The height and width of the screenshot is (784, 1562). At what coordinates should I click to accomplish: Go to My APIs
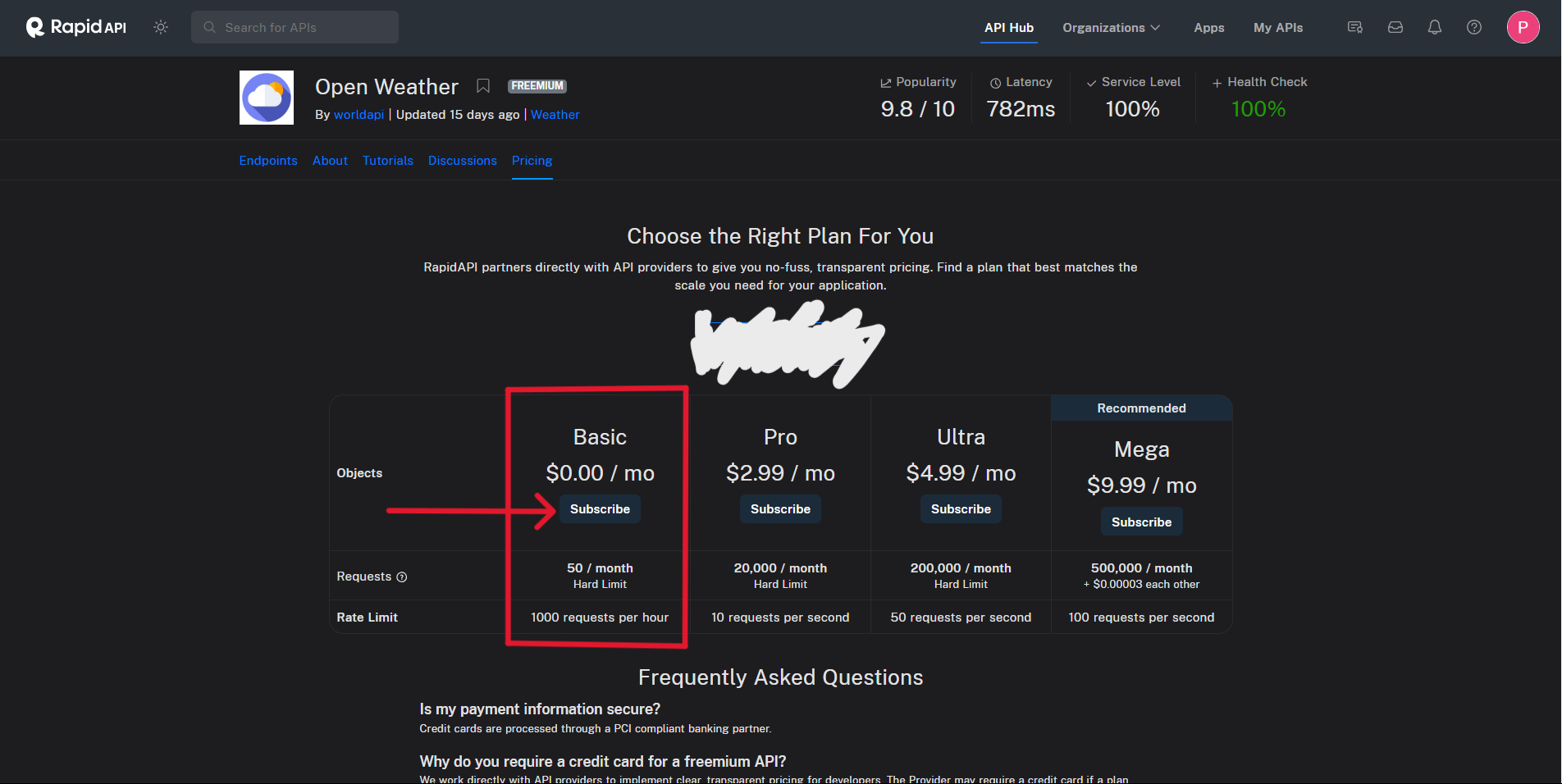[x=1278, y=28]
